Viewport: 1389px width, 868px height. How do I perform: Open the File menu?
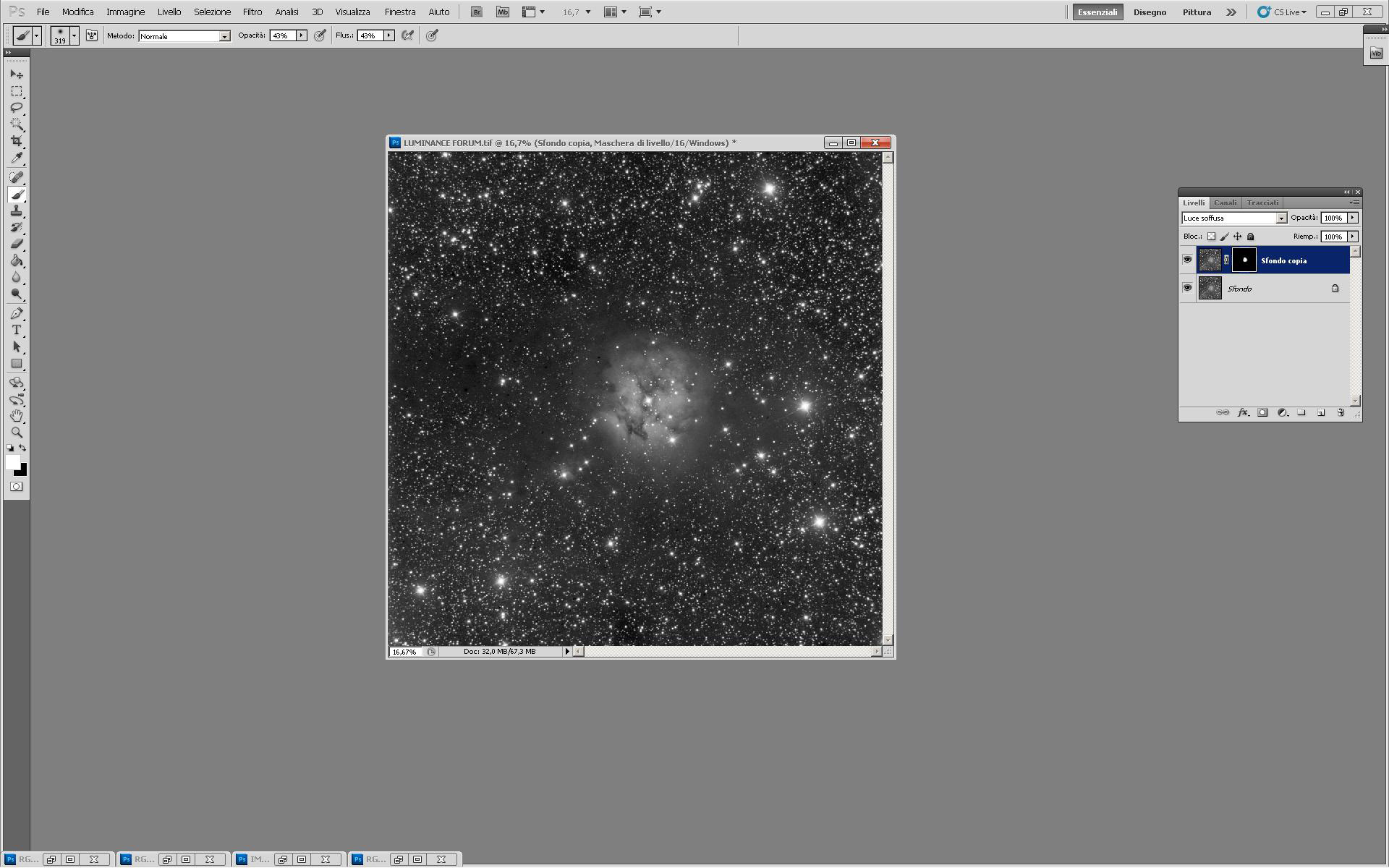point(43,12)
